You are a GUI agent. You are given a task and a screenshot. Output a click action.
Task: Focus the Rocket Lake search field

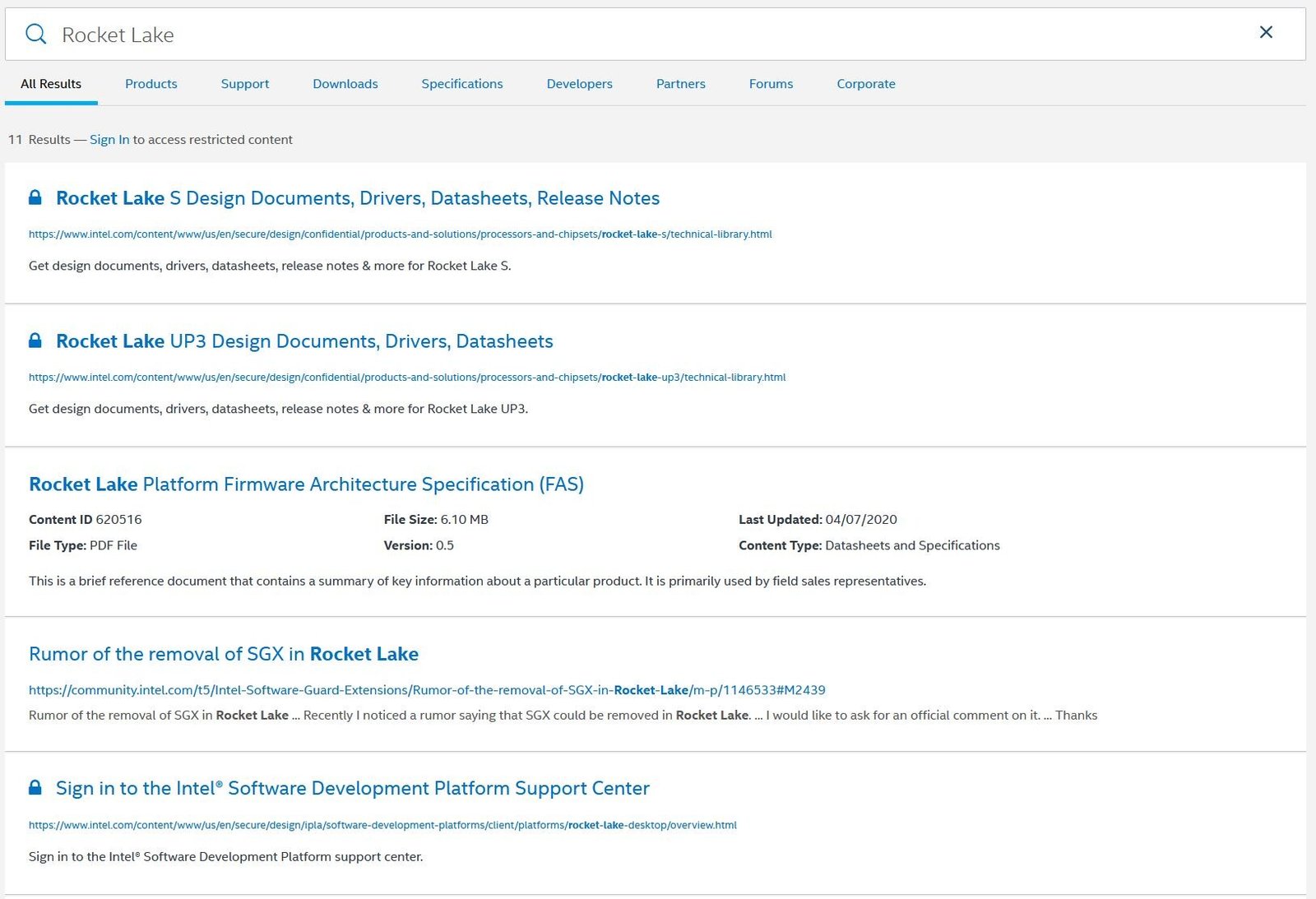(x=656, y=35)
